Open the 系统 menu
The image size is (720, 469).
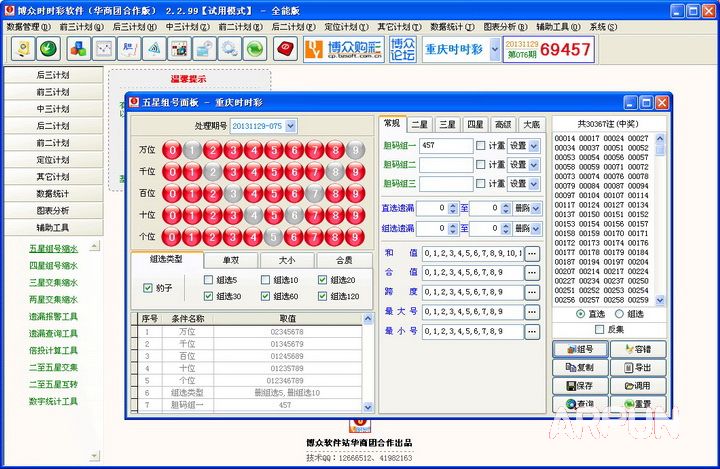point(603,27)
